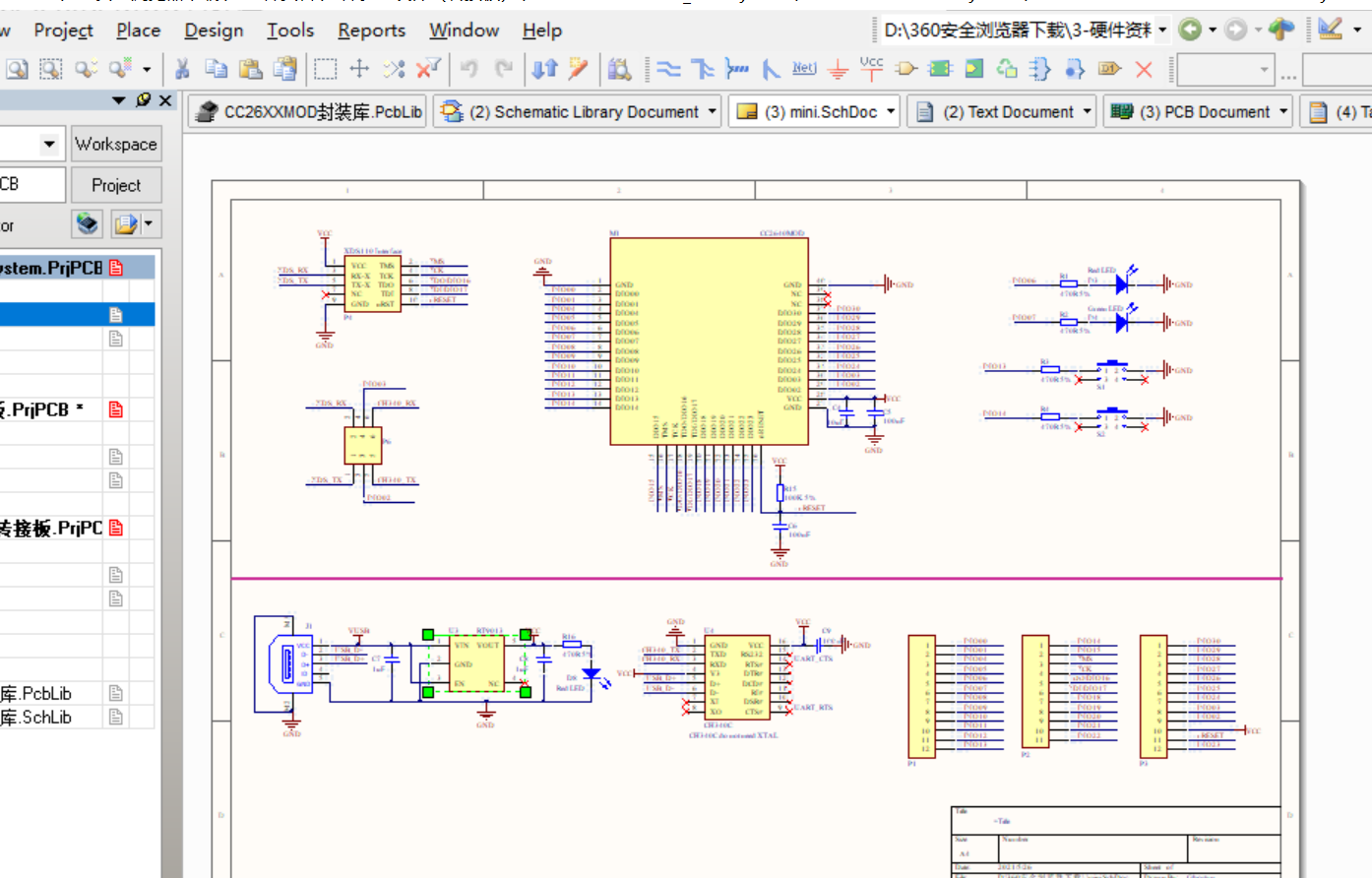The height and width of the screenshot is (878, 1372).
Task: Click the grayed-out Undo arrow
Action: click(x=469, y=68)
